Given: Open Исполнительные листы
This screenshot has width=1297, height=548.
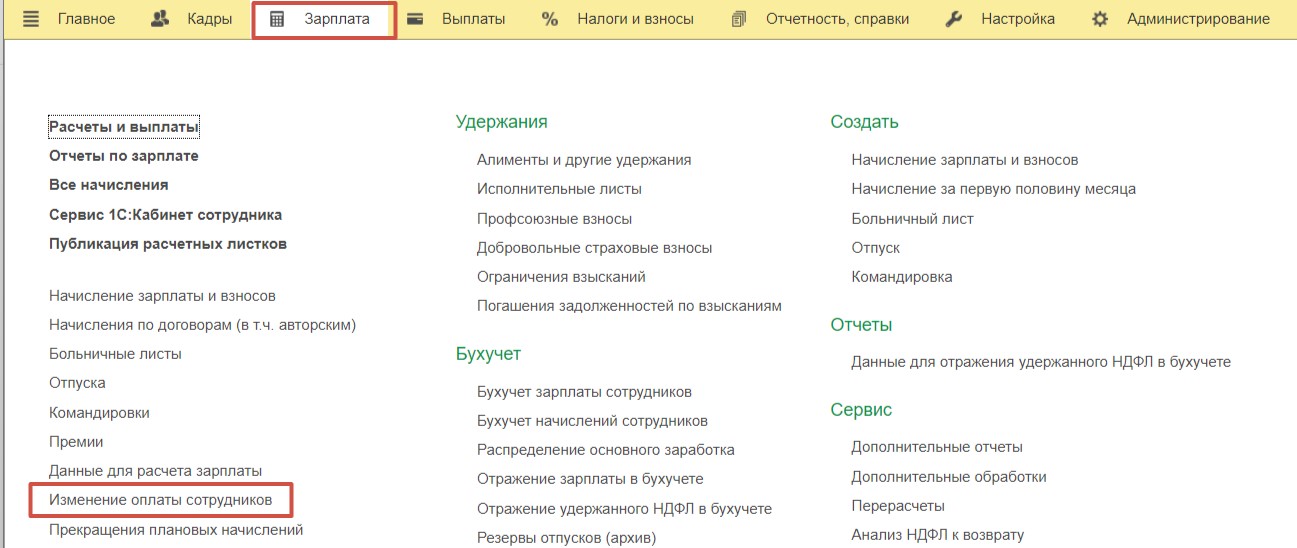Looking at the screenshot, I should tap(559, 188).
